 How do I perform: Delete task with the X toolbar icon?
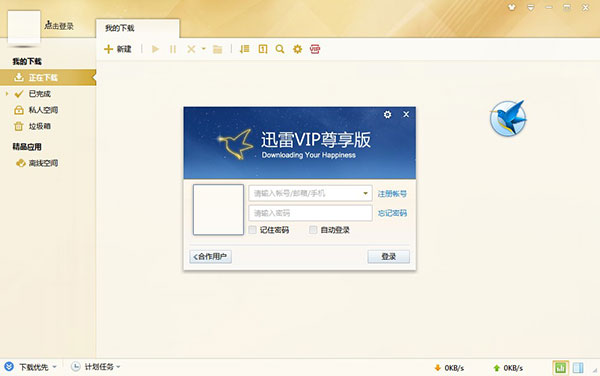click(x=191, y=49)
